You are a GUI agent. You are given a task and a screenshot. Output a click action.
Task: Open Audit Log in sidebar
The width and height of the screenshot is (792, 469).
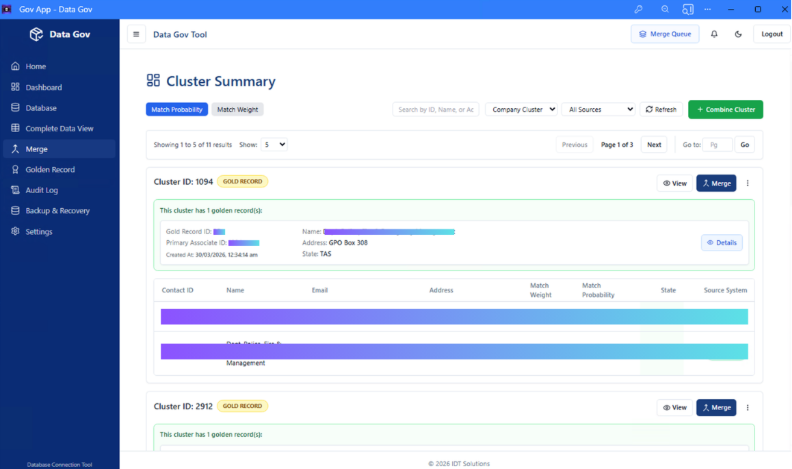pyautogui.click(x=59, y=190)
